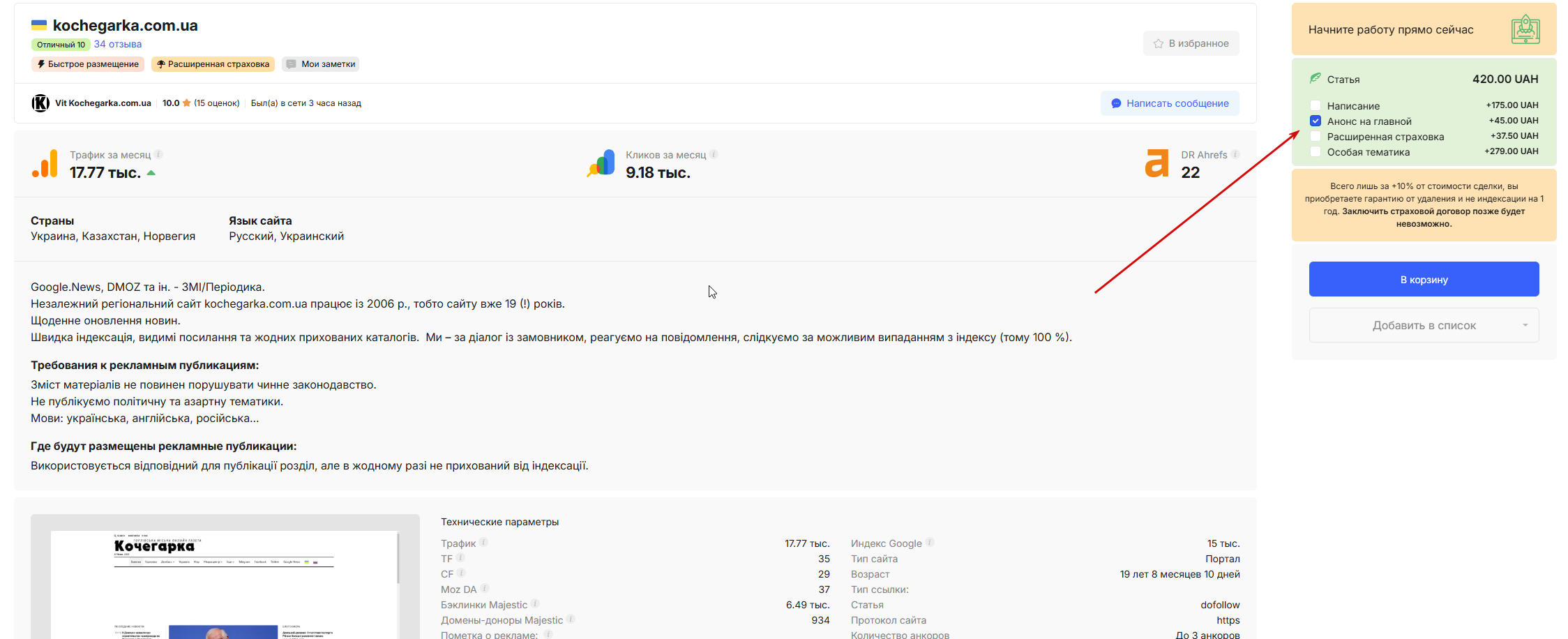Click the +37.50 UAH insurance price
Viewport: 1568px width, 639px height.
click(1514, 136)
